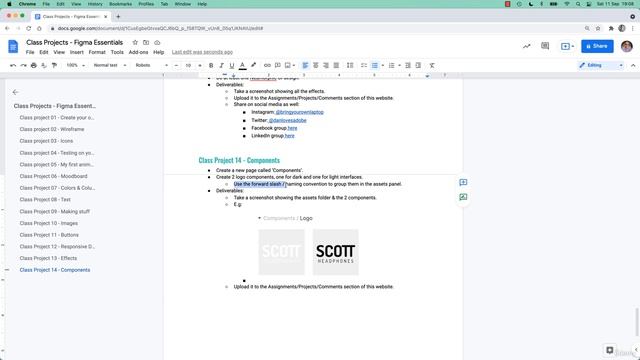Image resolution: width=640 pixels, height=360 pixels.
Task: Open numbered list style dropdown arrow
Action: pyautogui.click(x=399, y=65)
